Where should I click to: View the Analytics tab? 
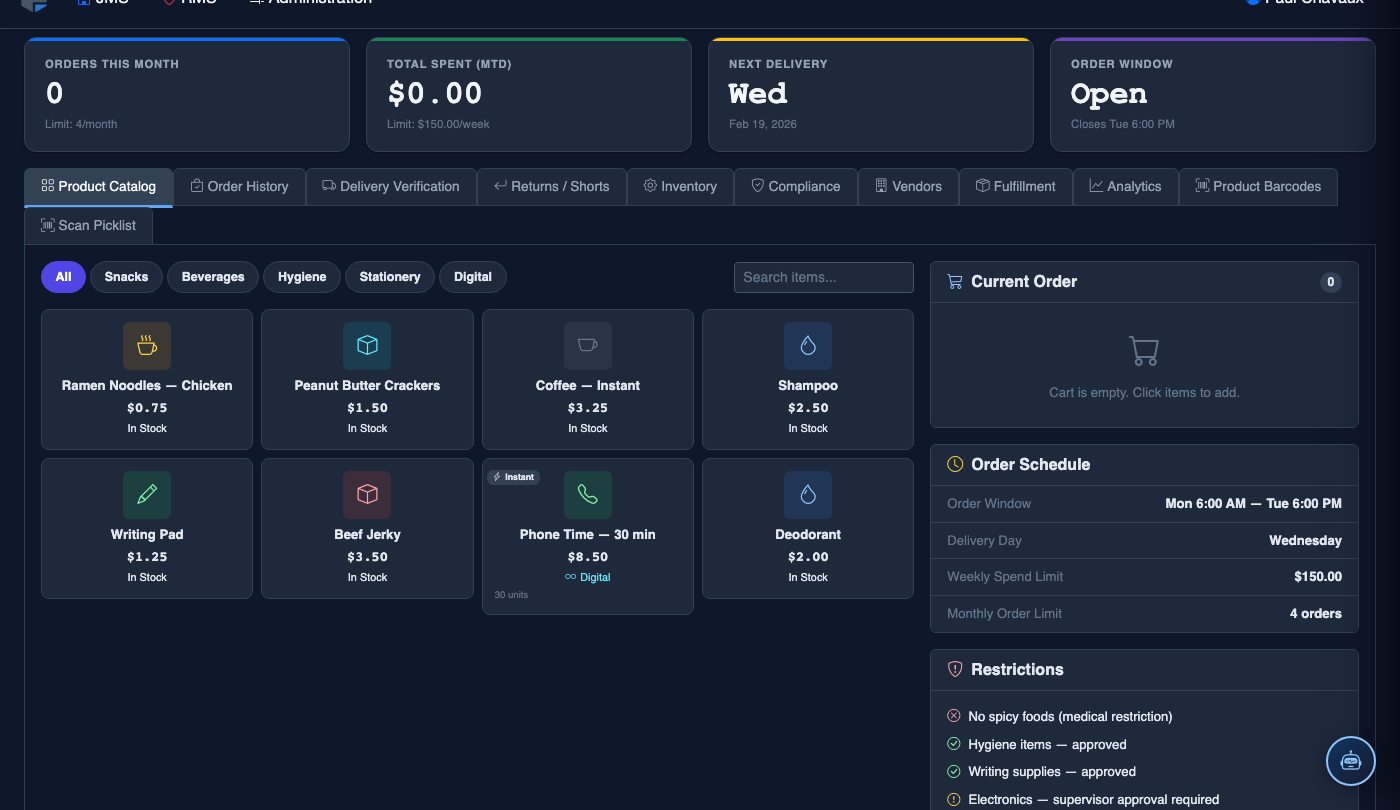point(1126,186)
